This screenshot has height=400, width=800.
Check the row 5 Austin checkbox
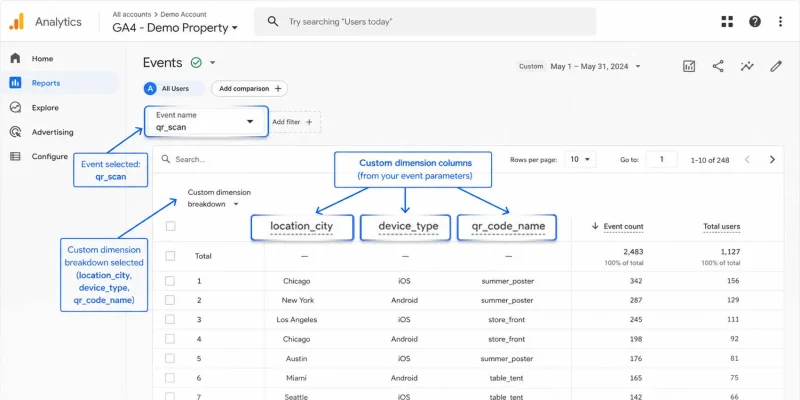click(x=170, y=358)
